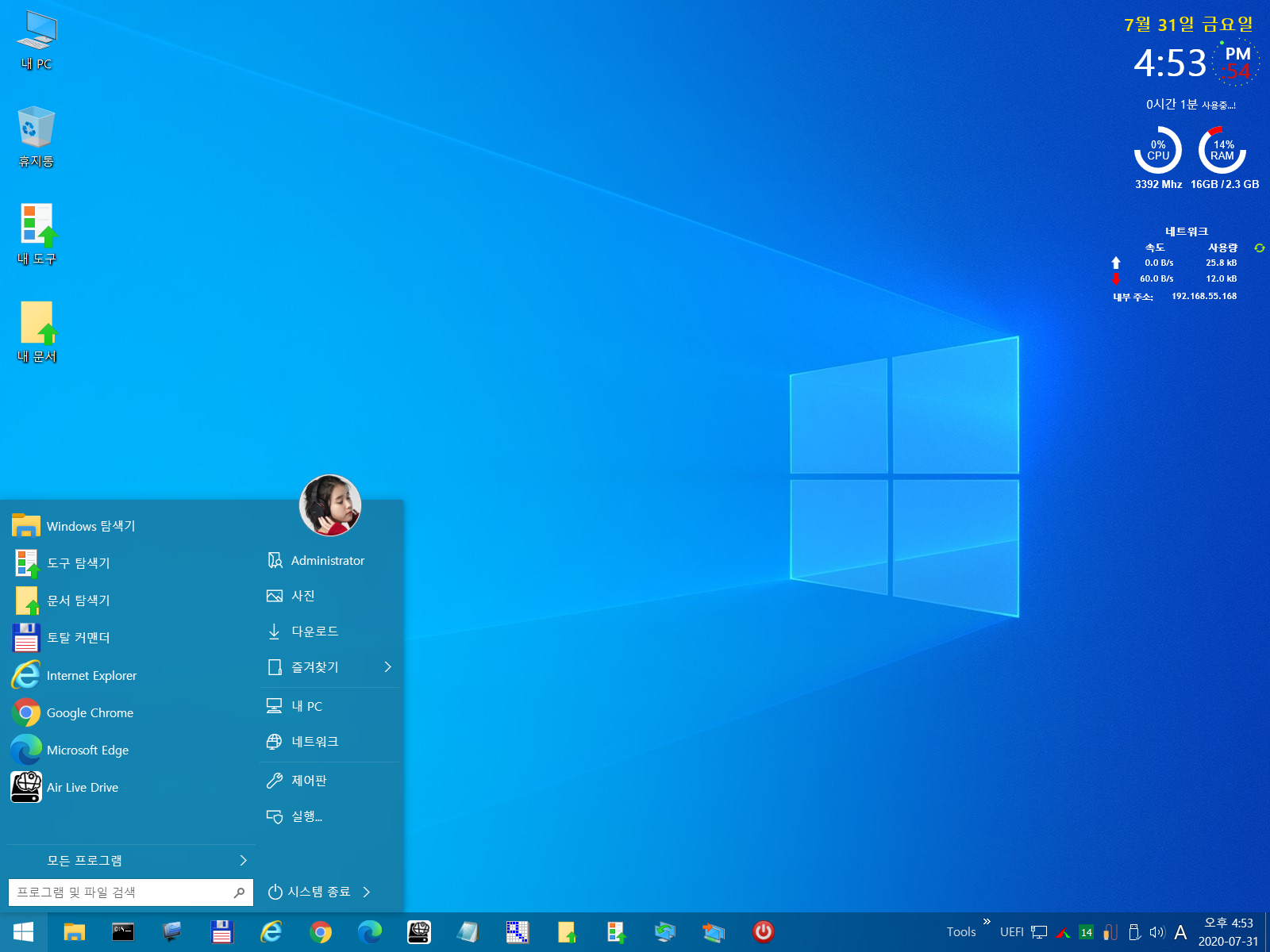Image resolution: width=1270 pixels, height=952 pixels.
Task: Click the UEFI tray label
Action: 1012,932
